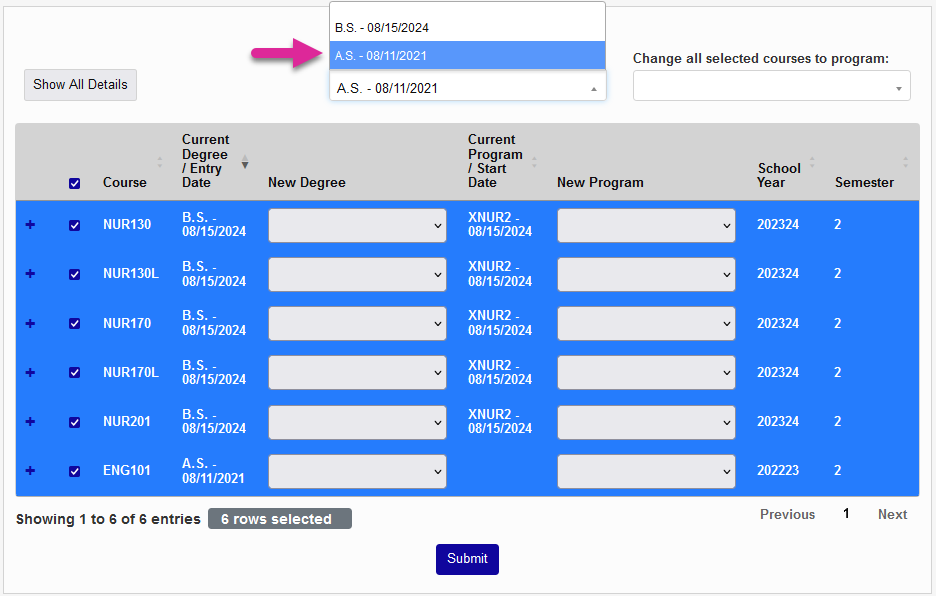Screen dimensions: 936x596
Task: Expand details with the NUR130 plus icon
Action: [30, 225]
